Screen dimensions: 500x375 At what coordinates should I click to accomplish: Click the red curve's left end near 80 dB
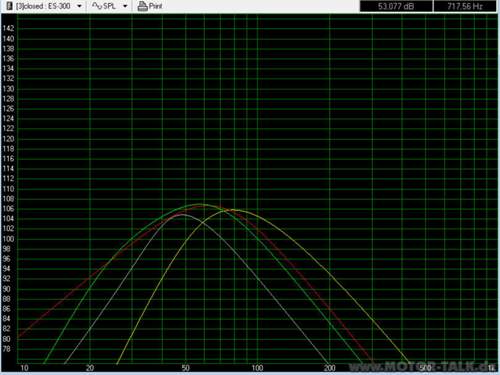click(x=19, y=337)
